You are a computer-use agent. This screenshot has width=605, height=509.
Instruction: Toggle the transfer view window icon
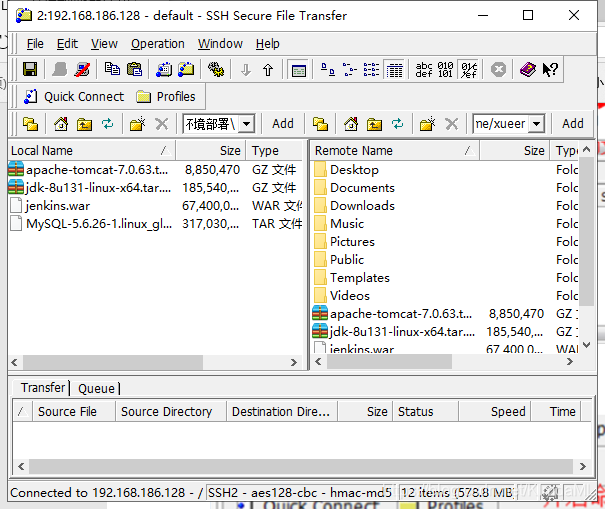point(299,70)
